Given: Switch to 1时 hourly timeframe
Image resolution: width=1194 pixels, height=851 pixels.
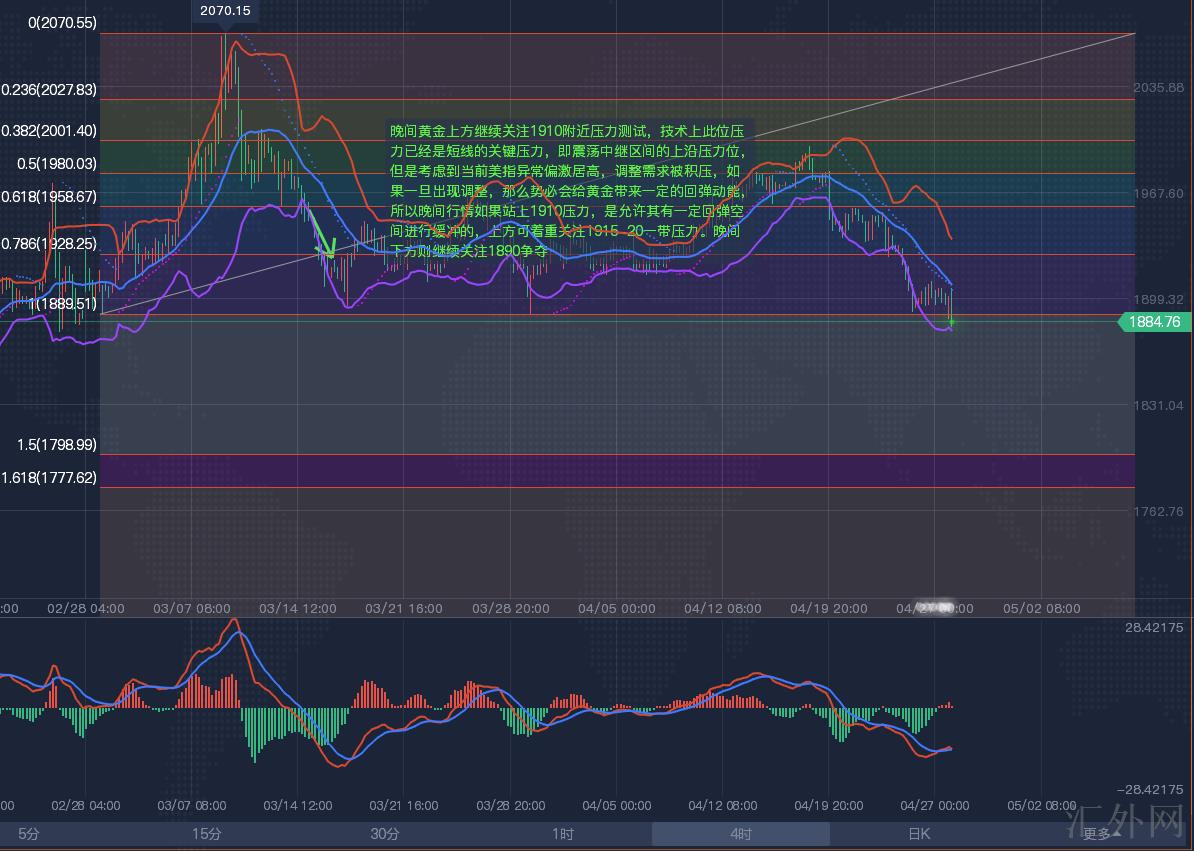Looking at the screenshot, I should 563,833.
